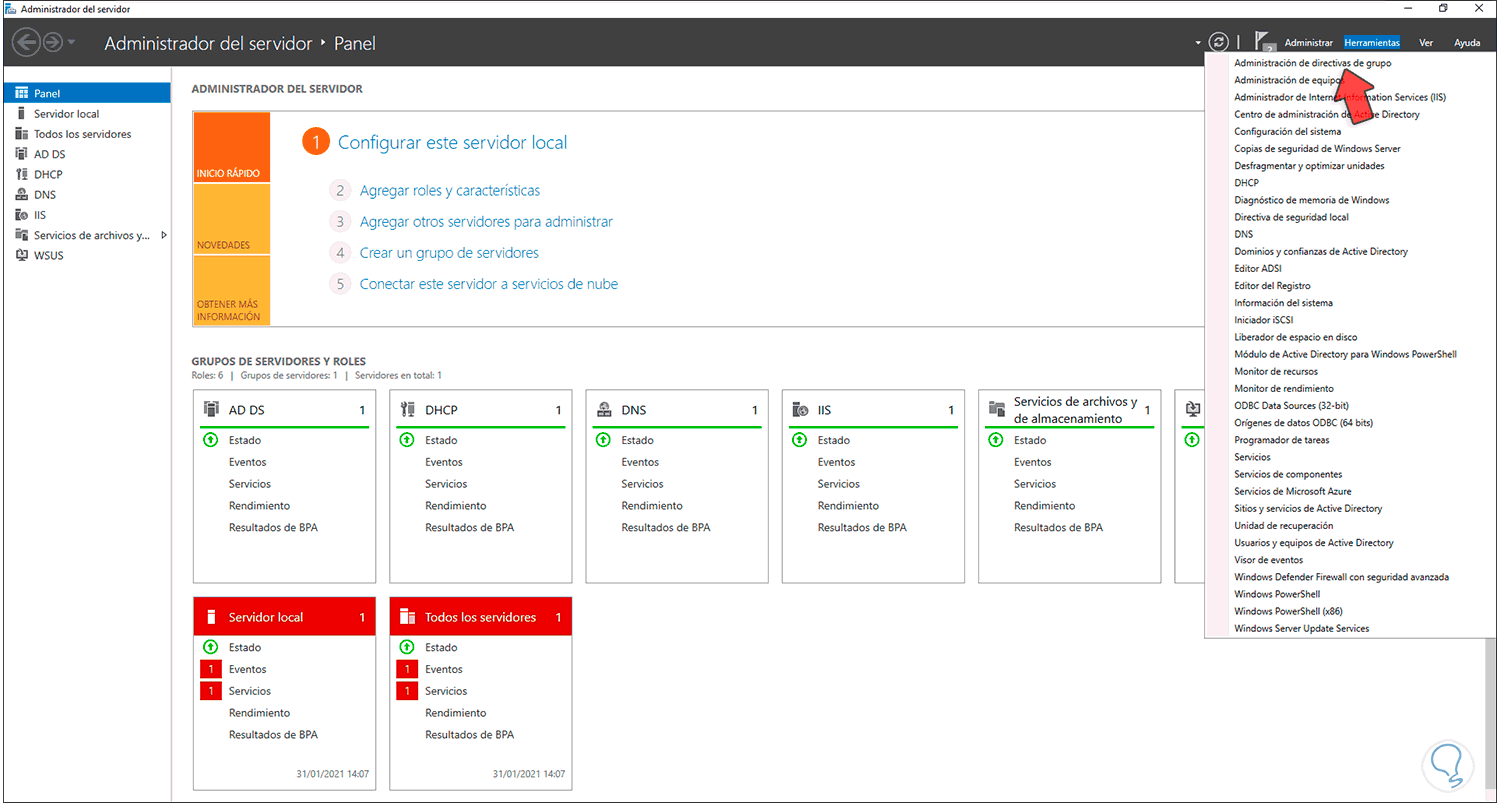Select the INICIO RÁPIDO orange tab
Image resolution: width=1500 pixels, height=803 pixels.
(x=231, y=147)
